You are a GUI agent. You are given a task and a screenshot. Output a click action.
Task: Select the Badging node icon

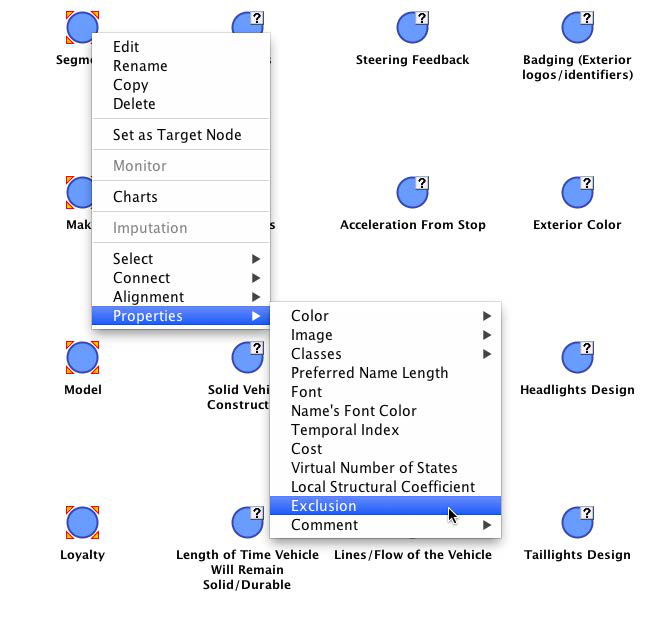point(577,28)
